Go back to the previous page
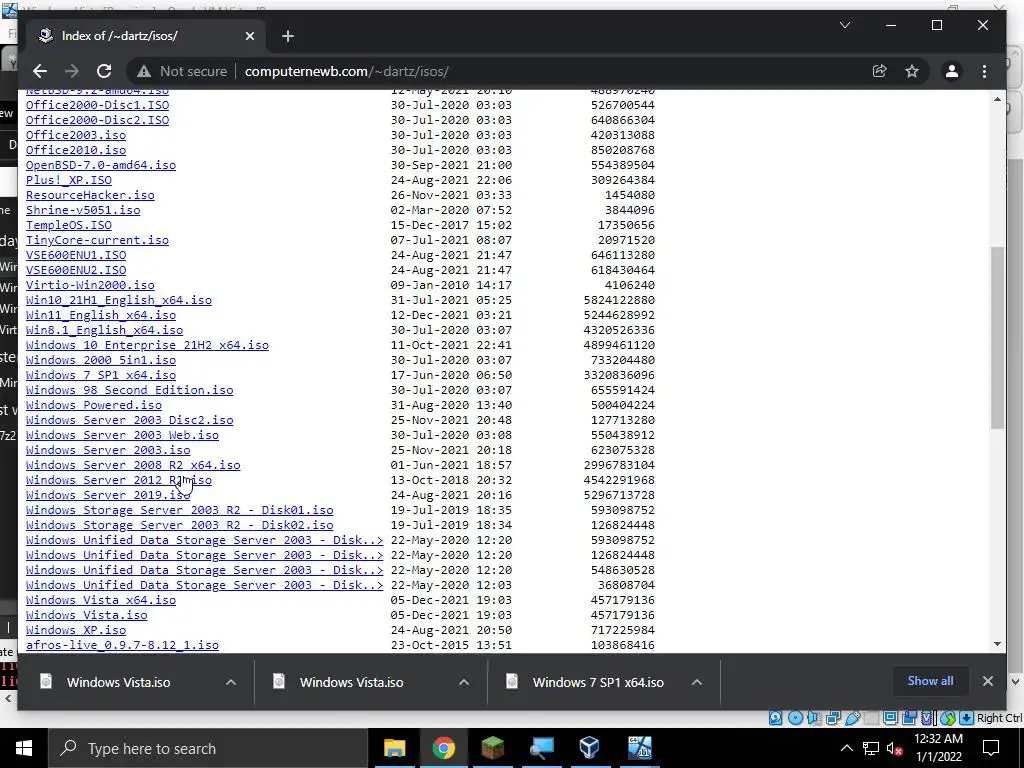 tap(40, 71)
